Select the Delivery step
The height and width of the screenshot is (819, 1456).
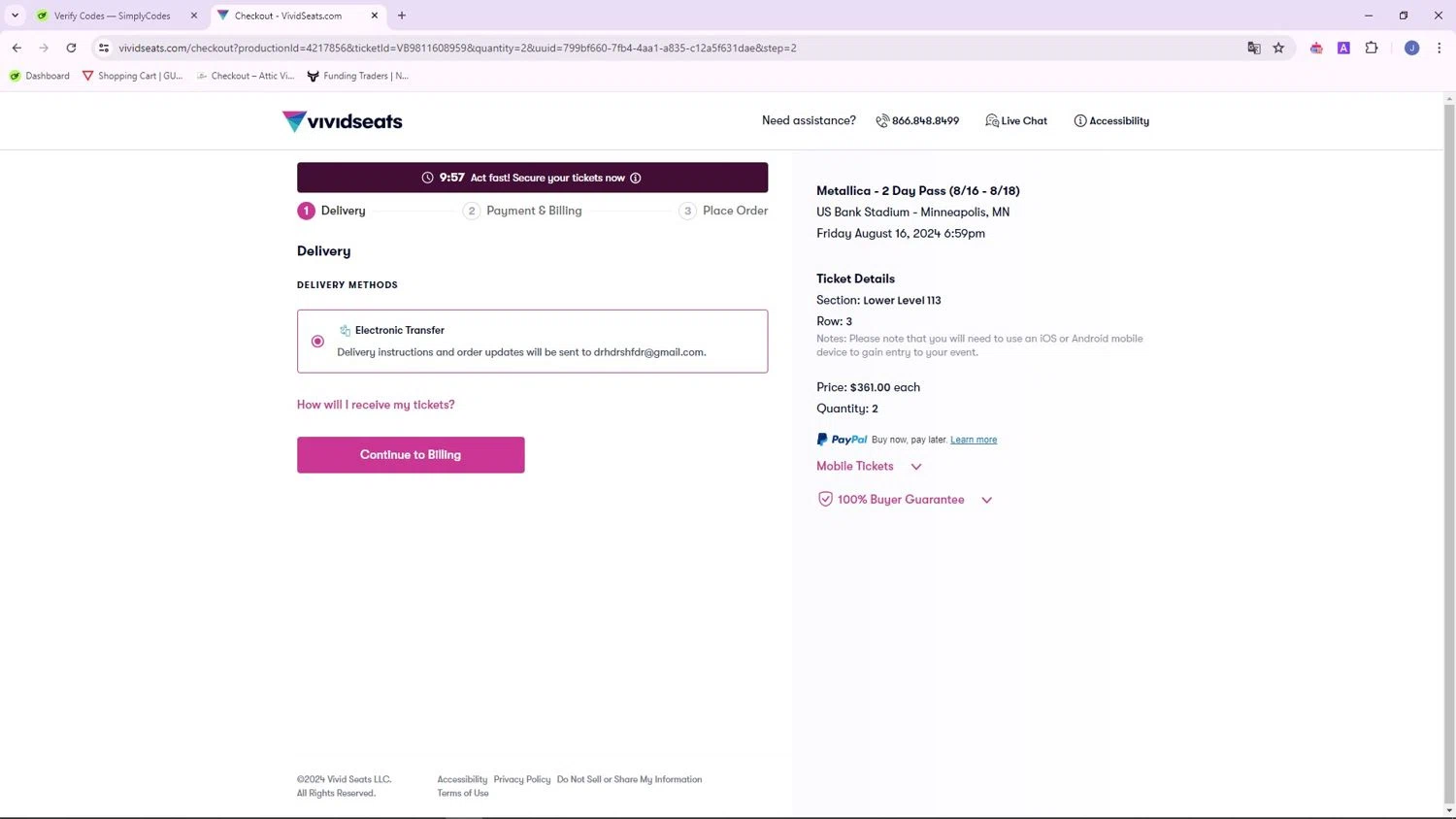pyautogui.click(x=332, y=211)
